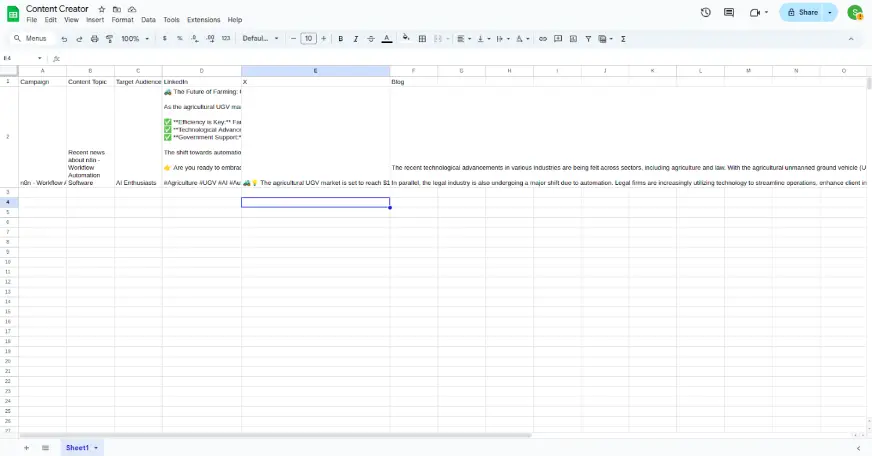Select the paint format tool
872x456 pixels.
(109, 39)
